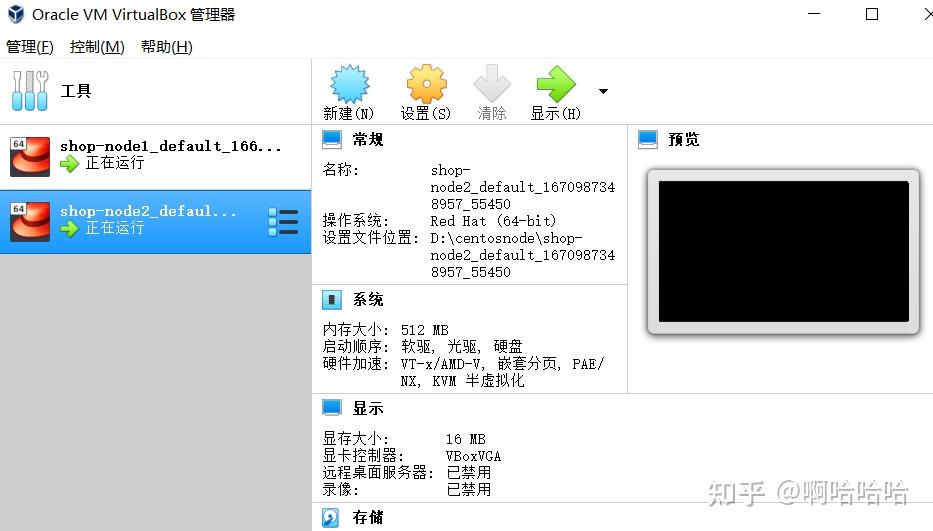Image resolution: width=933 pixels, height=531 pixels.
Task: Select the 工具 tools icon
Action: click(30, 90)
